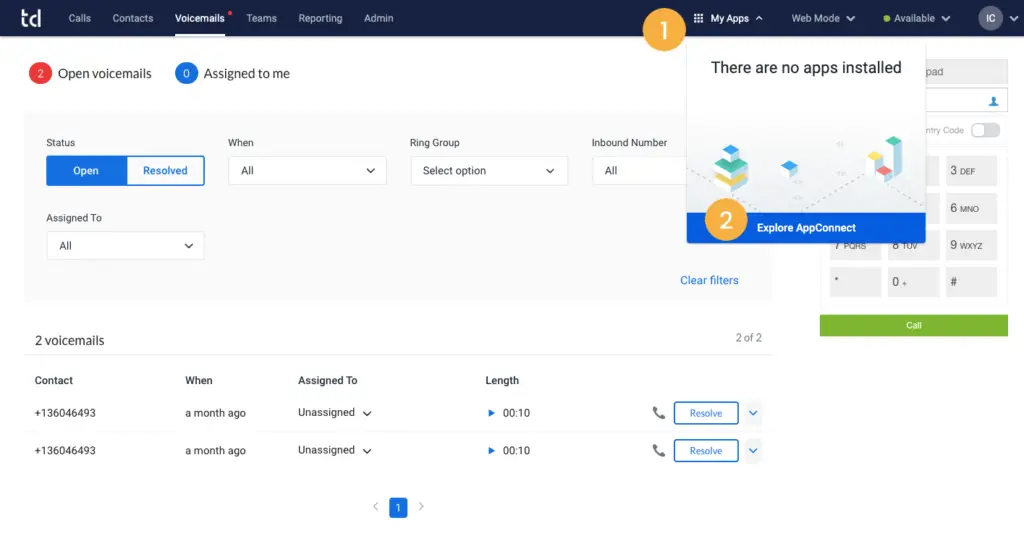Click the Length column header

coord(502,380)
